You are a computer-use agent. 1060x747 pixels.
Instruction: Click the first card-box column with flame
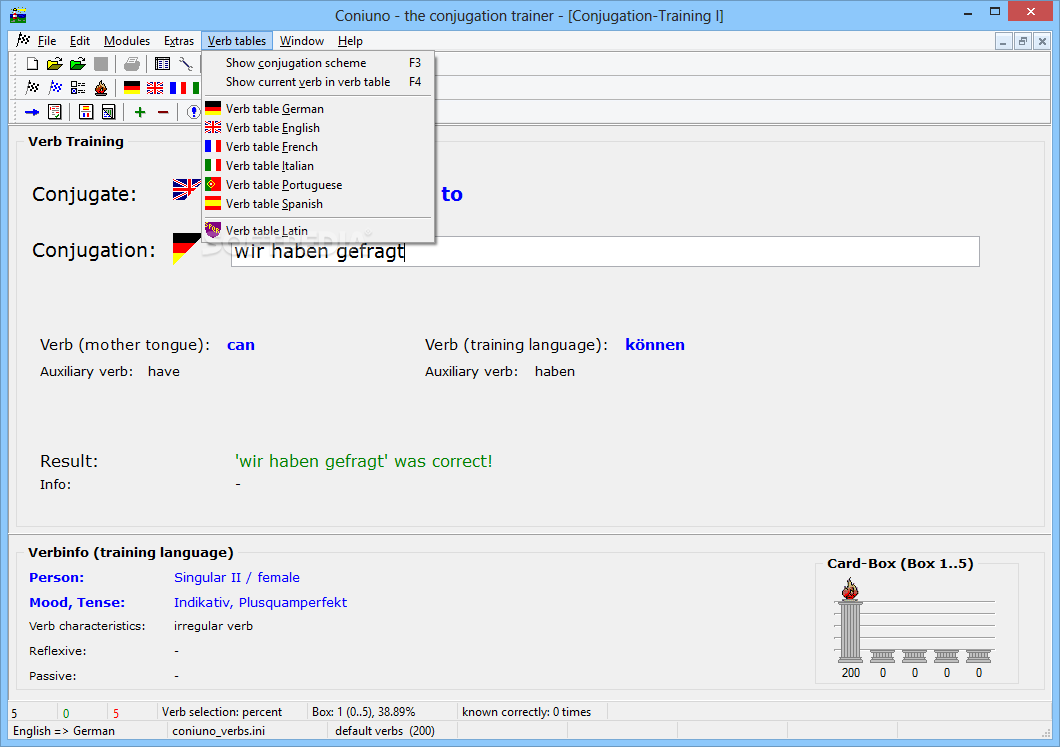pos(850,621)
